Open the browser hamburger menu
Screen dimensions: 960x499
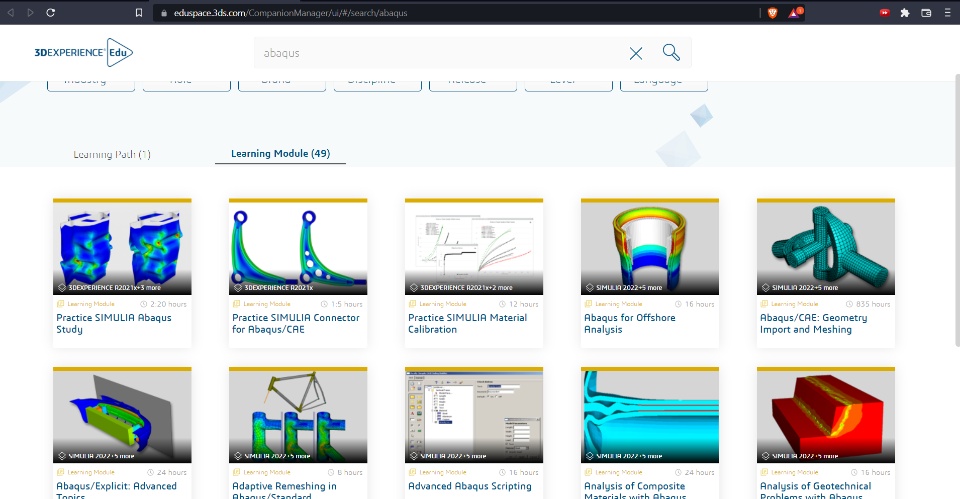[947, 12]
